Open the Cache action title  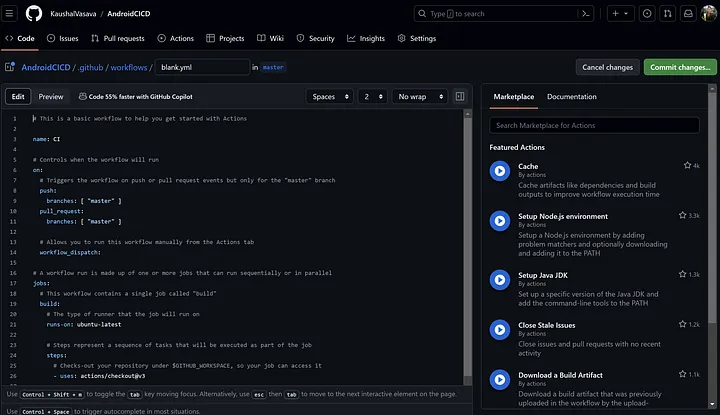pyautogui.click(x=528, y=166)
